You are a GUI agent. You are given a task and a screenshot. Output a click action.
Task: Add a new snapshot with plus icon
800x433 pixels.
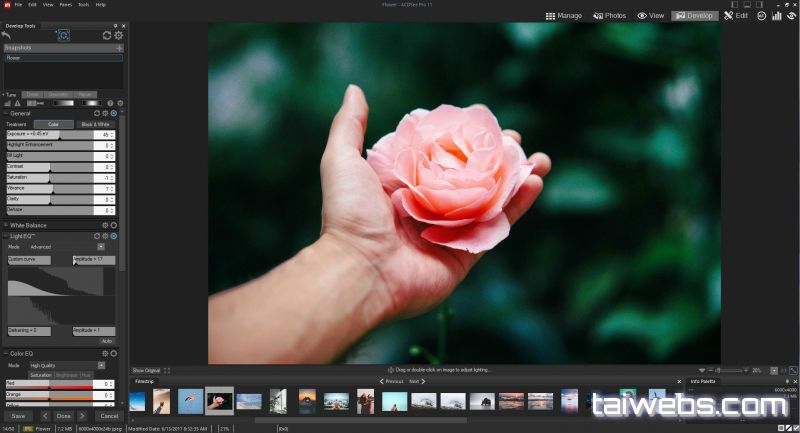[x=119, y=48]
